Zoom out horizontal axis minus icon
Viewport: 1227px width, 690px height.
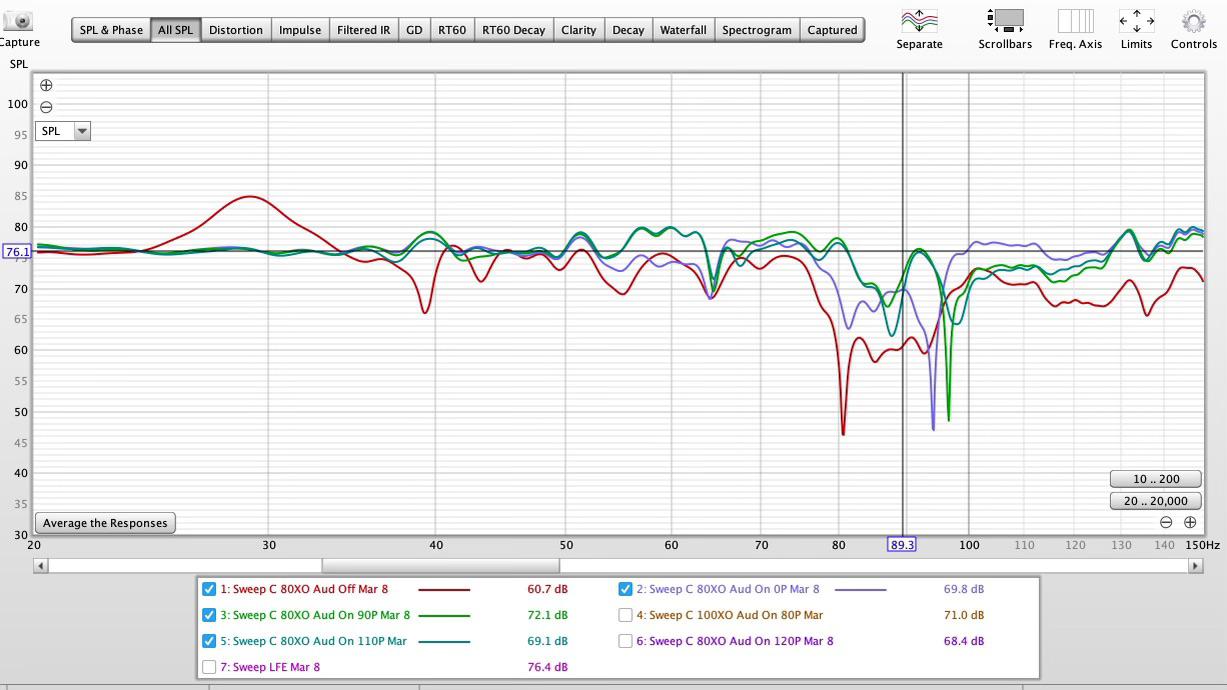pos(1166,522)
